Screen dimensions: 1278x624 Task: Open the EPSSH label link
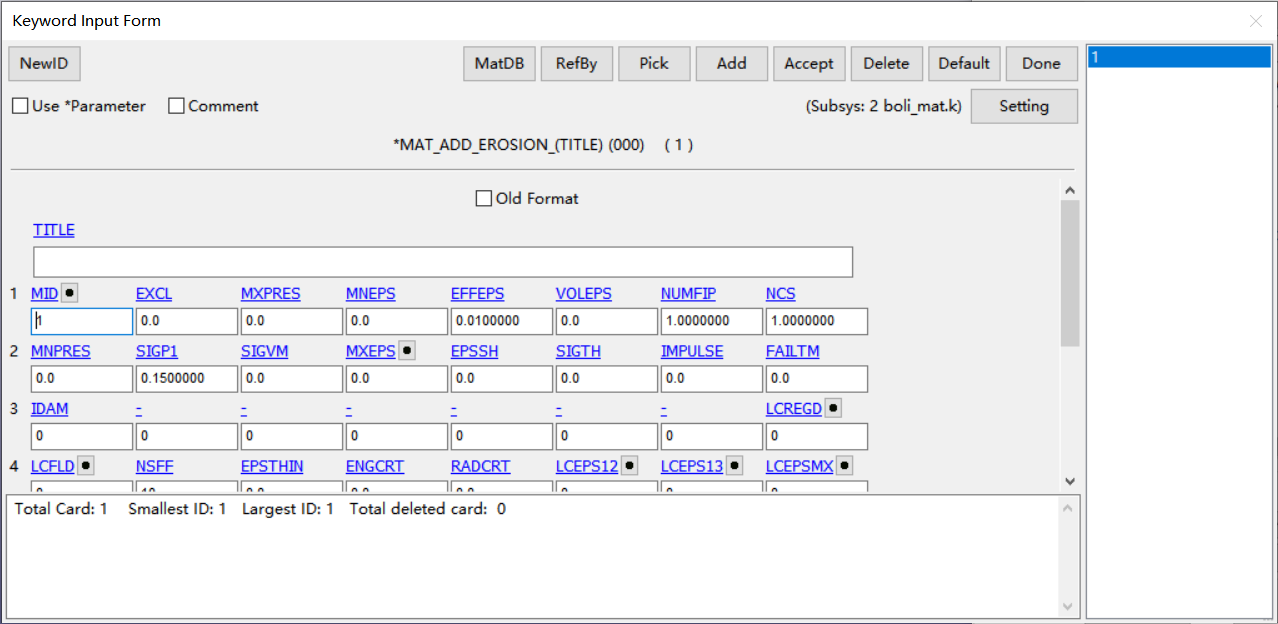[475, 352]
